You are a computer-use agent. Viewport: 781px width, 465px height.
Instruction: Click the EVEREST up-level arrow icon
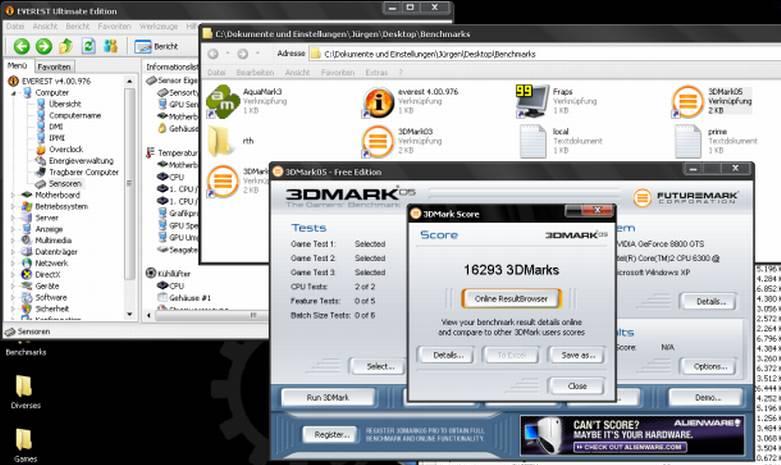click(66, 46)
